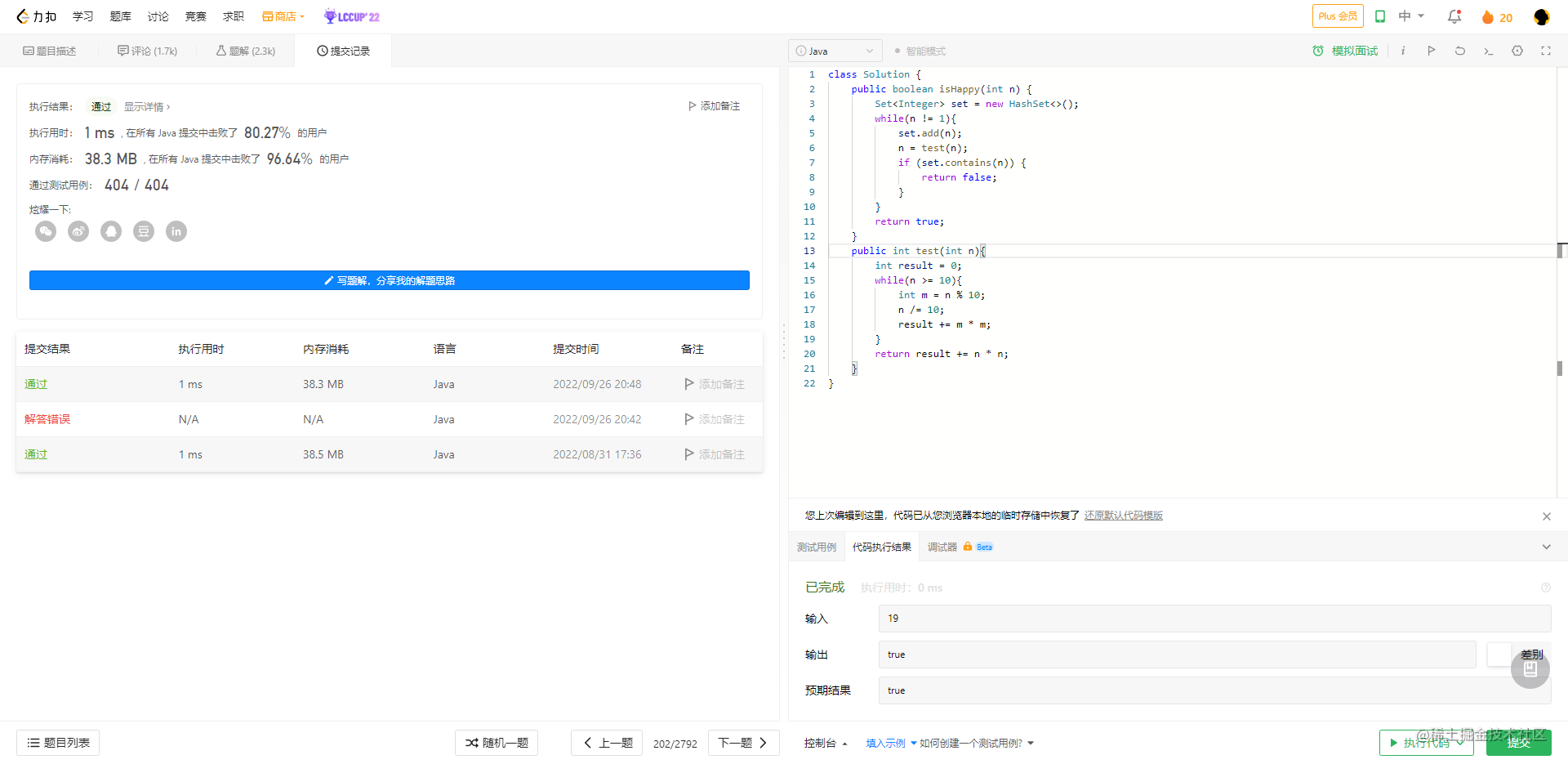1568x764 pixels.
Task: Toggle the 差别 diff switch
Action: (x=1499, y=655)
